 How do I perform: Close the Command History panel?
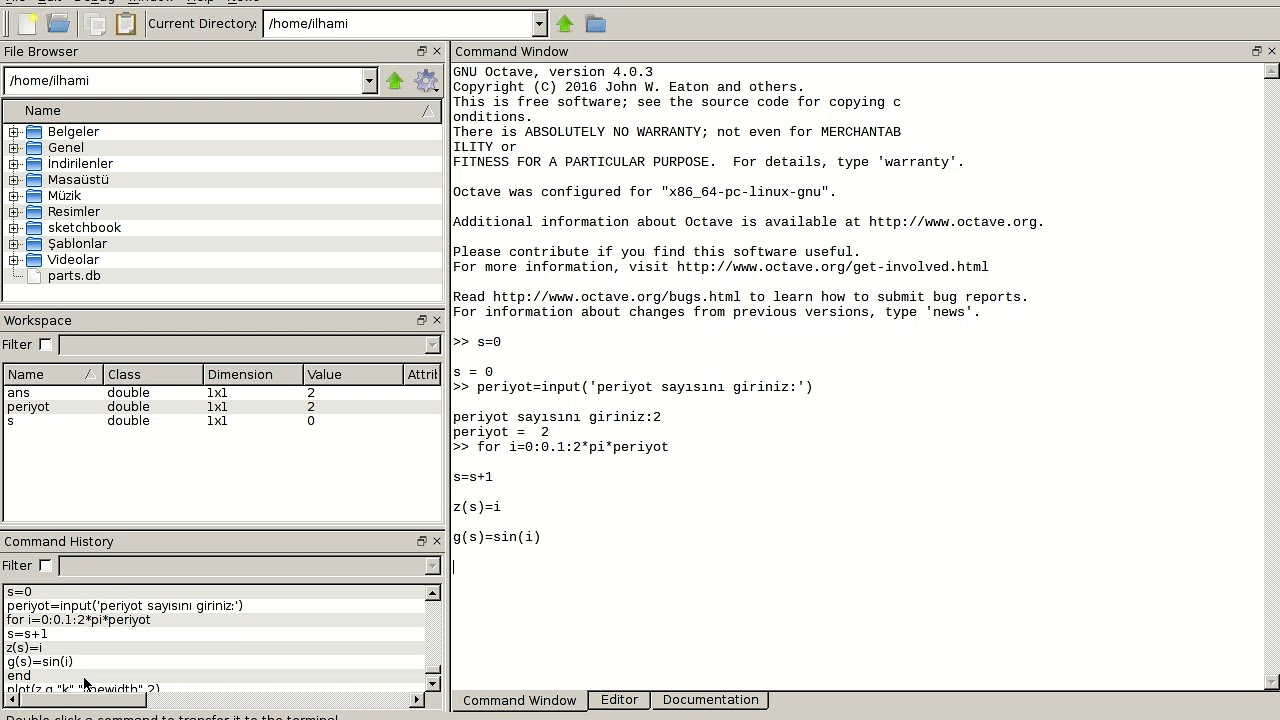click(437, 541)
